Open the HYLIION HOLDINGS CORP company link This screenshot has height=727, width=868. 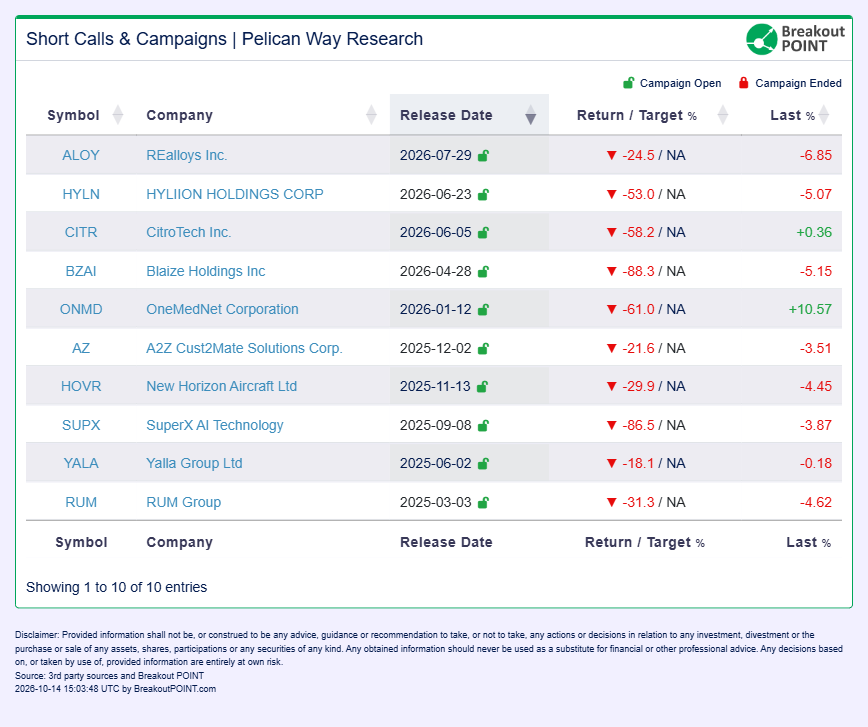[235, 194]
